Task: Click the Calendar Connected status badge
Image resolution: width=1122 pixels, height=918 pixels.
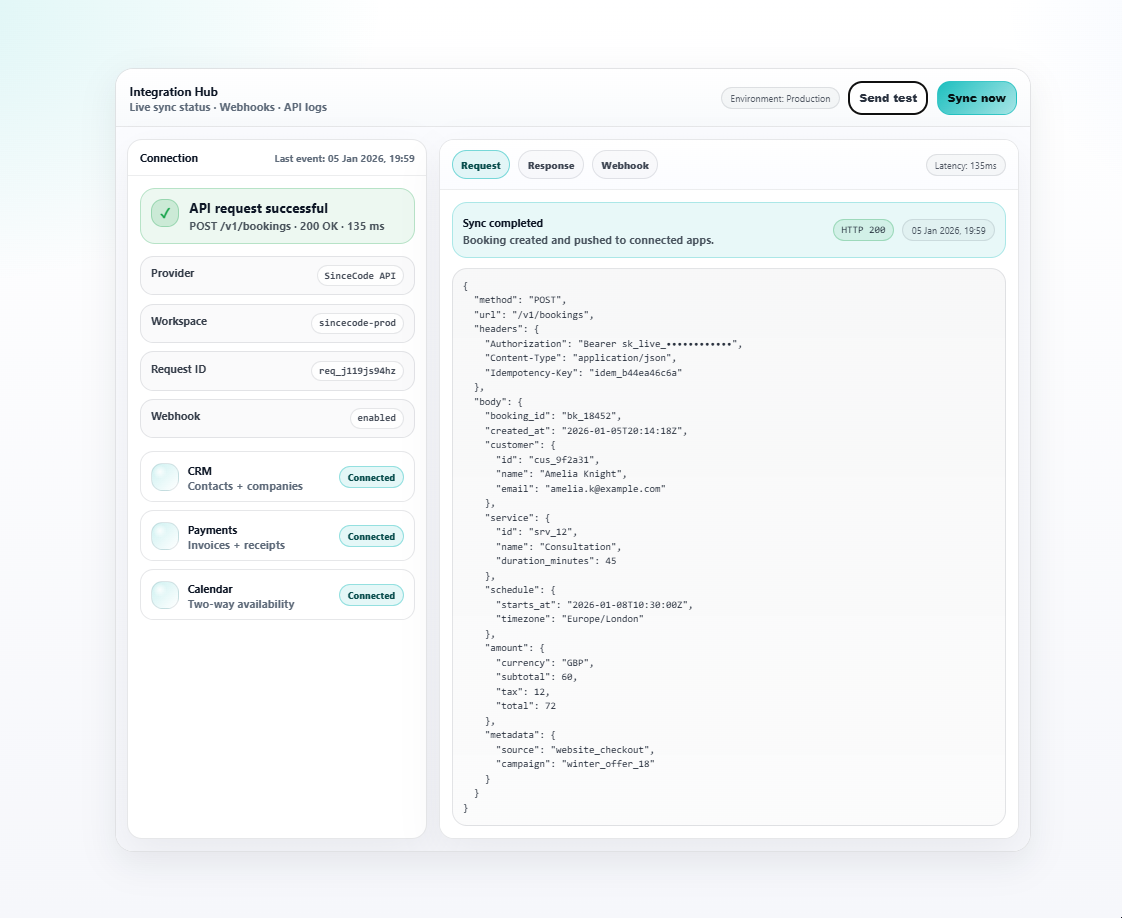Action: coord(371,596)
